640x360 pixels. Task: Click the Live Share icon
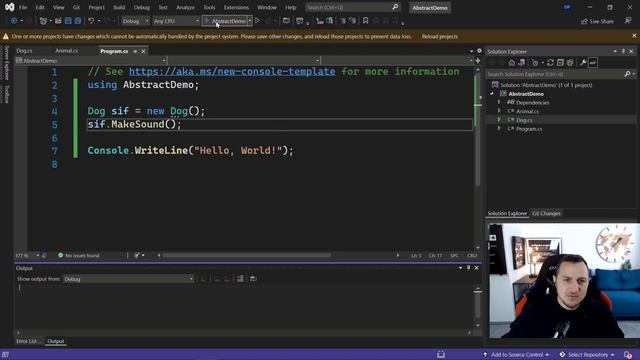pyautogui.click(x=584, y=21)
